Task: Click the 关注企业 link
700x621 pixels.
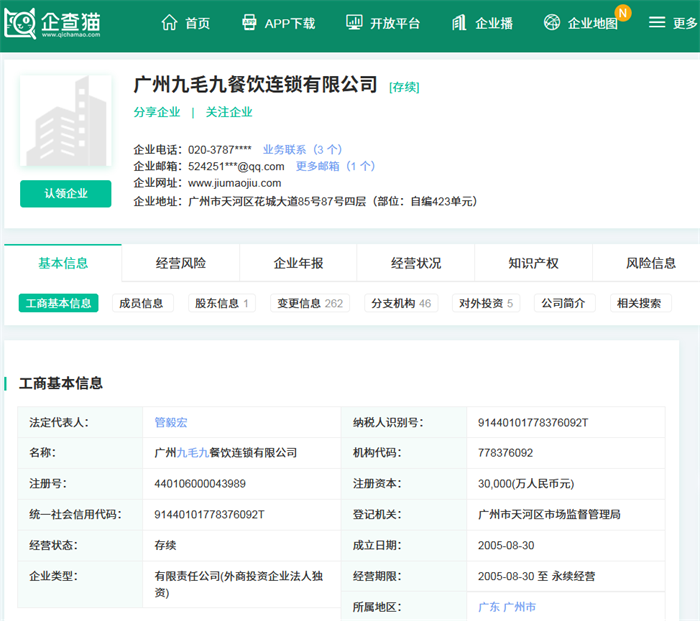Action: tap(229, 112)
